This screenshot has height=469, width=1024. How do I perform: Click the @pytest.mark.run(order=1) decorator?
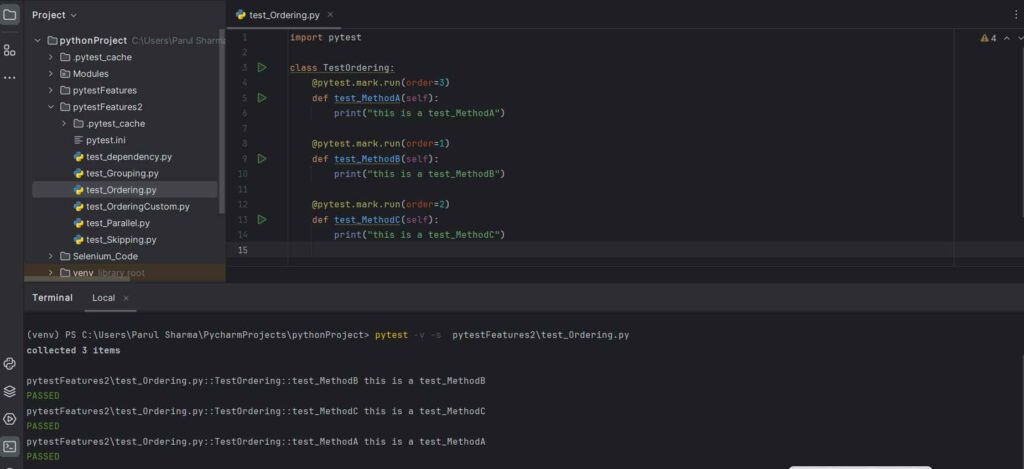[381, 144]
